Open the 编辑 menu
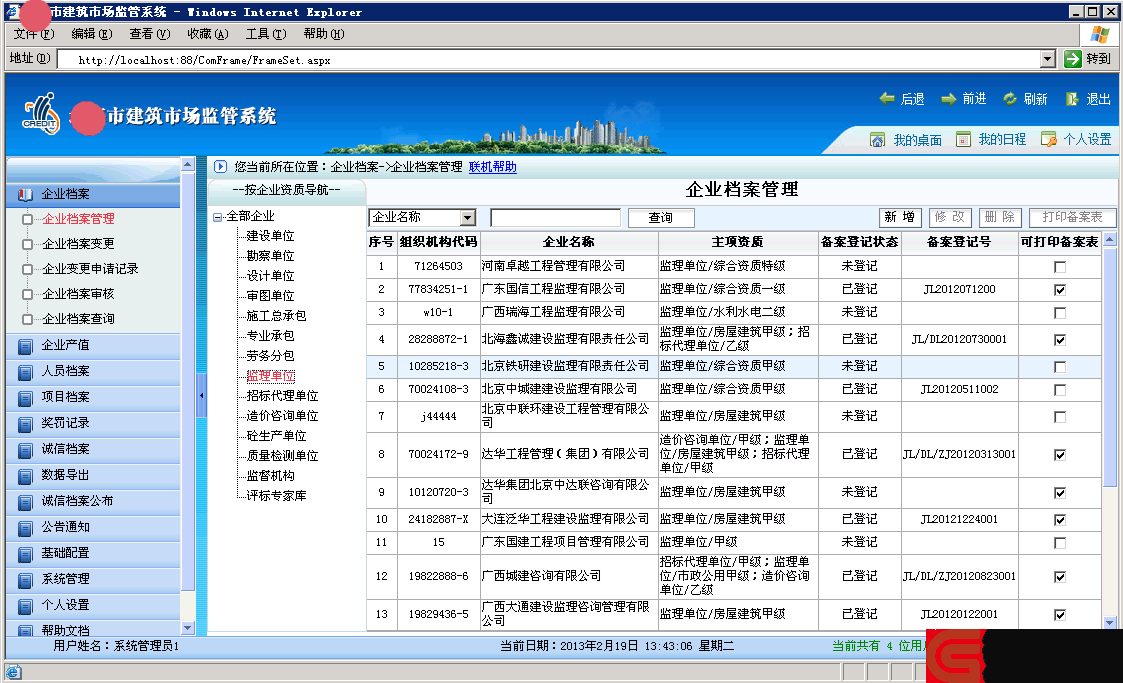Image resolution: width=1123 pixels, height=683 pixels. pos(92,34)
